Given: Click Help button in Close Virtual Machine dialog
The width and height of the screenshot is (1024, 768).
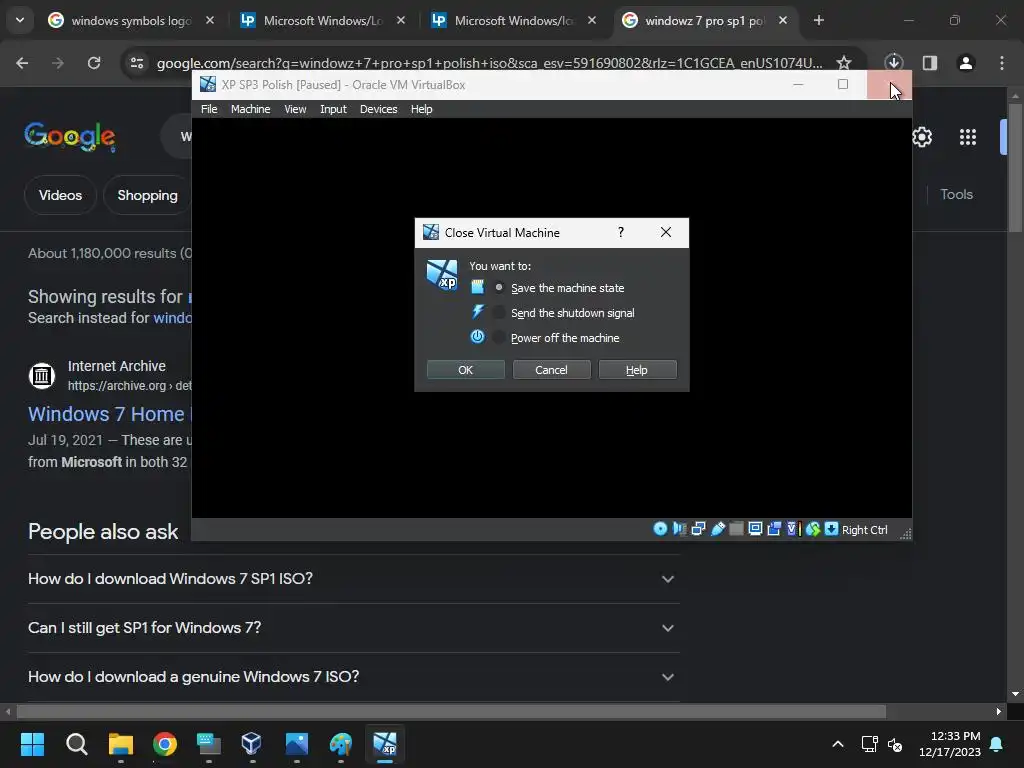Looking at the screenshot, I should tap(637, 370).
